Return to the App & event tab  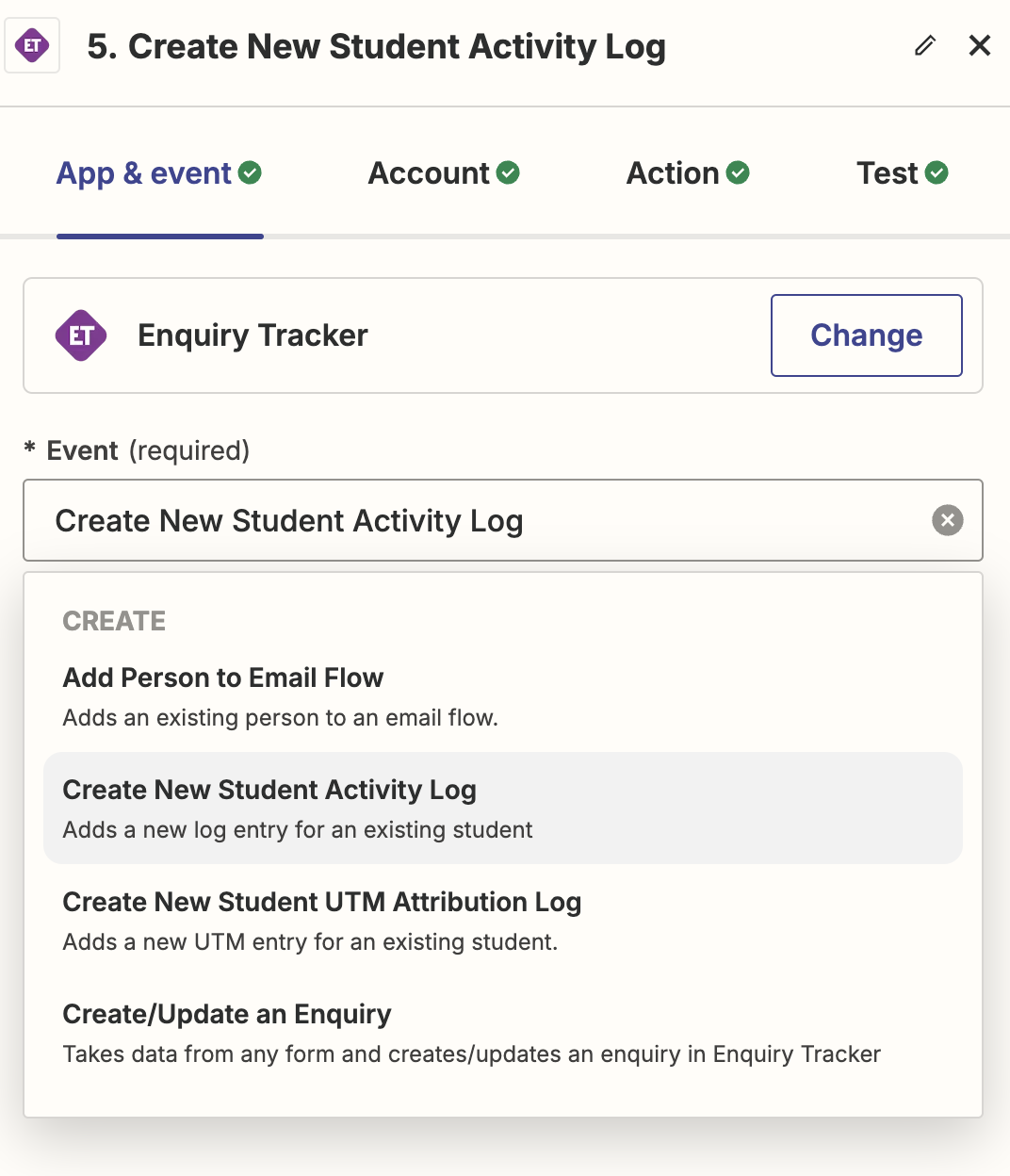(x=143, y=172)
